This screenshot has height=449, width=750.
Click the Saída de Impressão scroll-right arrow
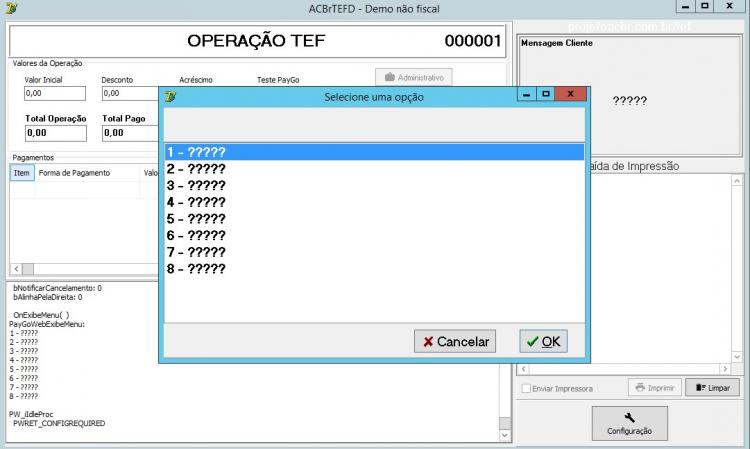pyautogui.click(x=726, y=369)
